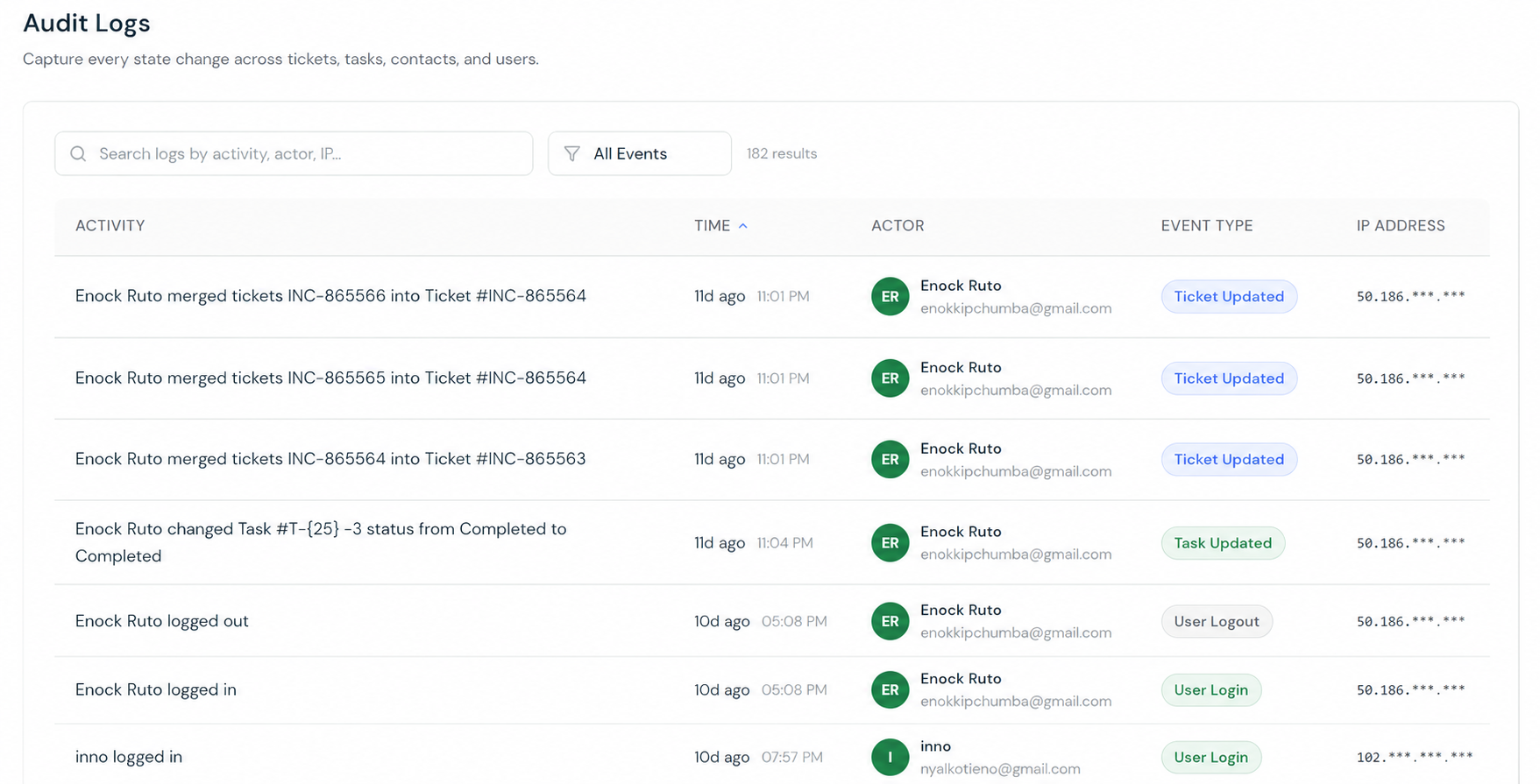Click ER avatar in Task Updated row
This screenshot has height=784, width=1540.
coord(890,543)
